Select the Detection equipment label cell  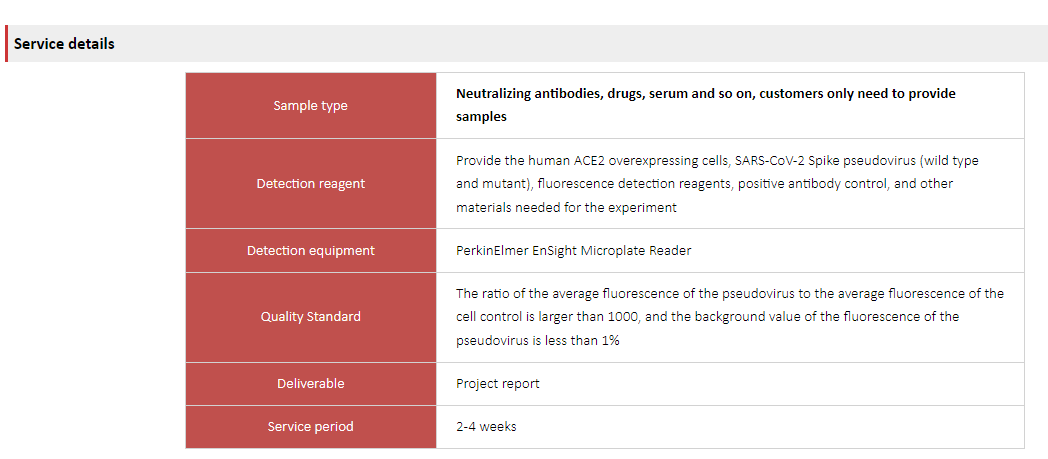coord(311,251)
